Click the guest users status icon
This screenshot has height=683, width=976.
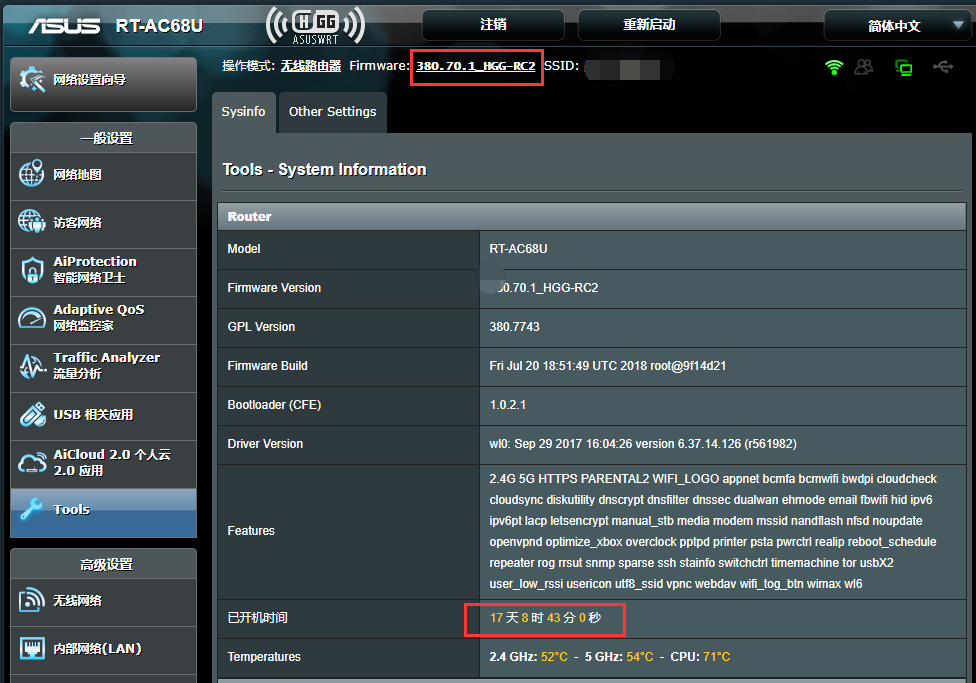(864, 67)
